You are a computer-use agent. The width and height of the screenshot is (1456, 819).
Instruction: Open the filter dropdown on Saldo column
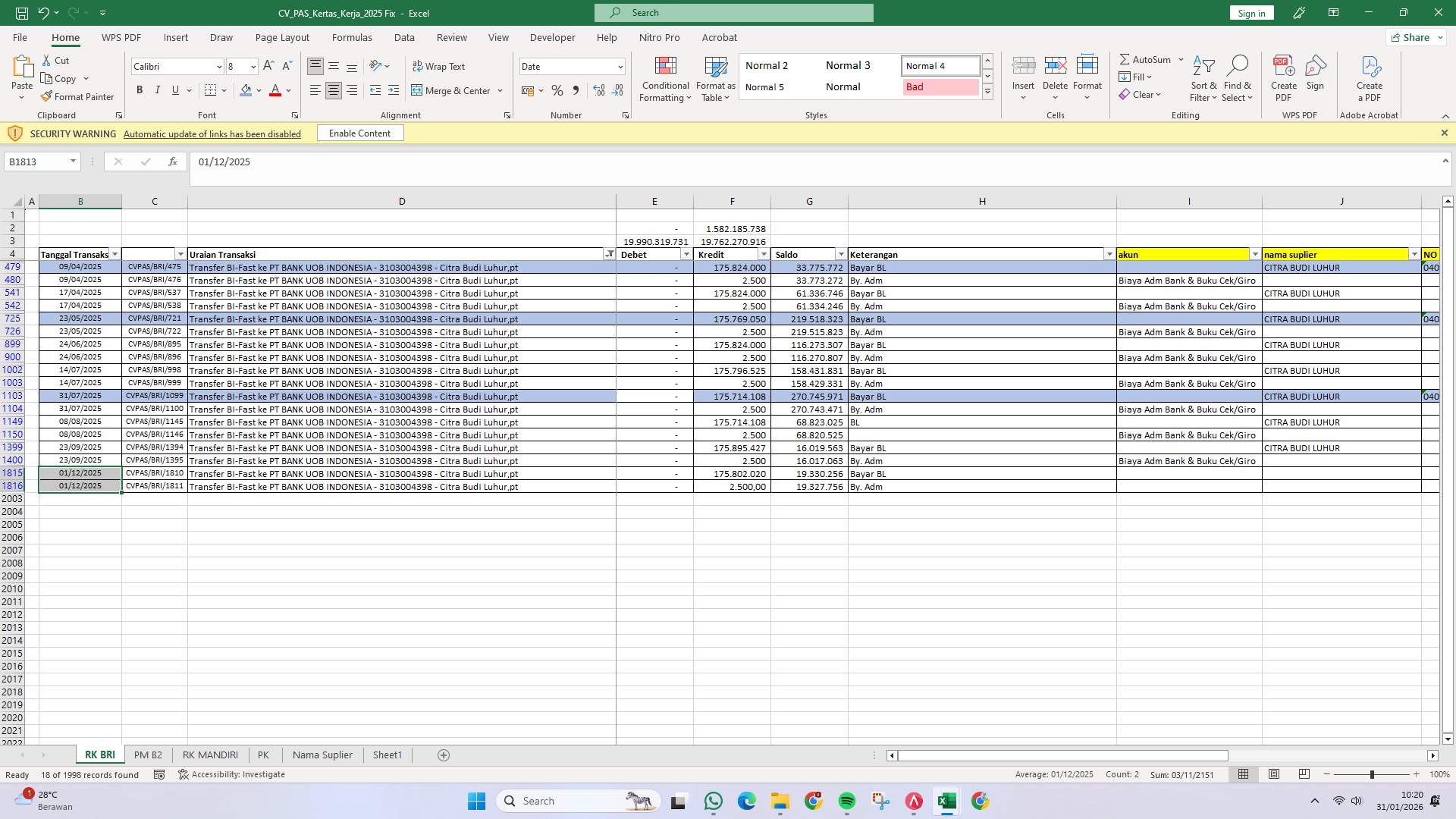pos(840,254)
